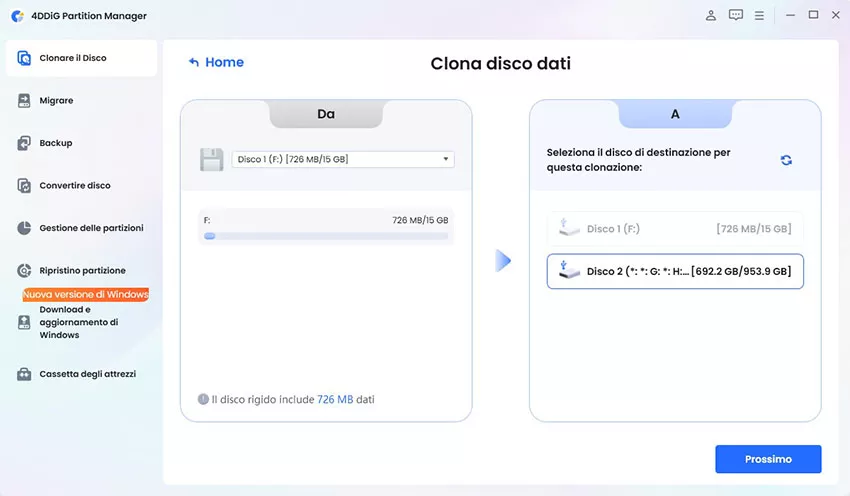Click the Nuova versione di Windows badge
Image resolution: width=850 pixels, height=496 pixels.
(86, 294)
